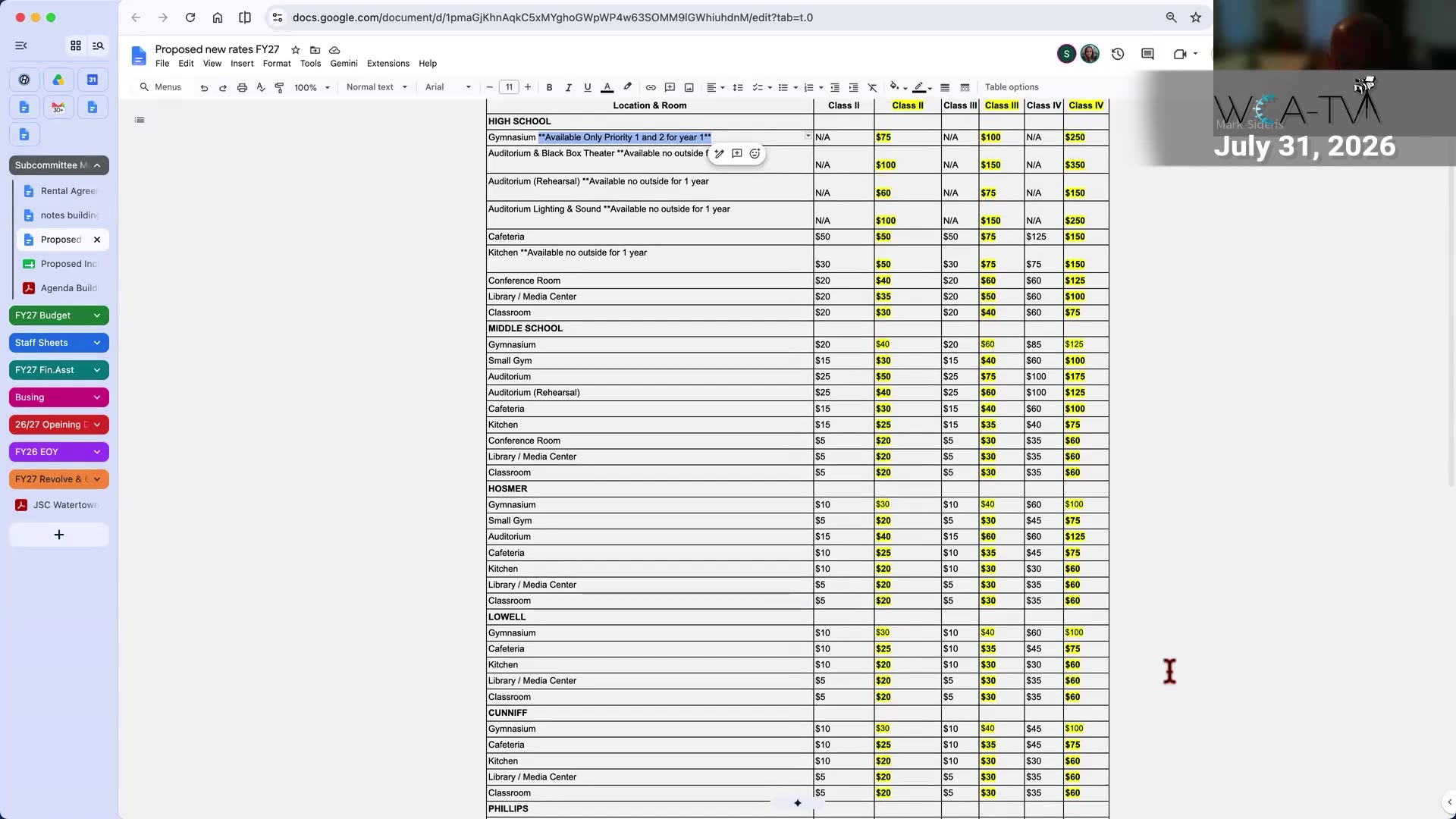Click the browser home button
The width and height of the screenshot is (1456, 819).
coord(218,17)
